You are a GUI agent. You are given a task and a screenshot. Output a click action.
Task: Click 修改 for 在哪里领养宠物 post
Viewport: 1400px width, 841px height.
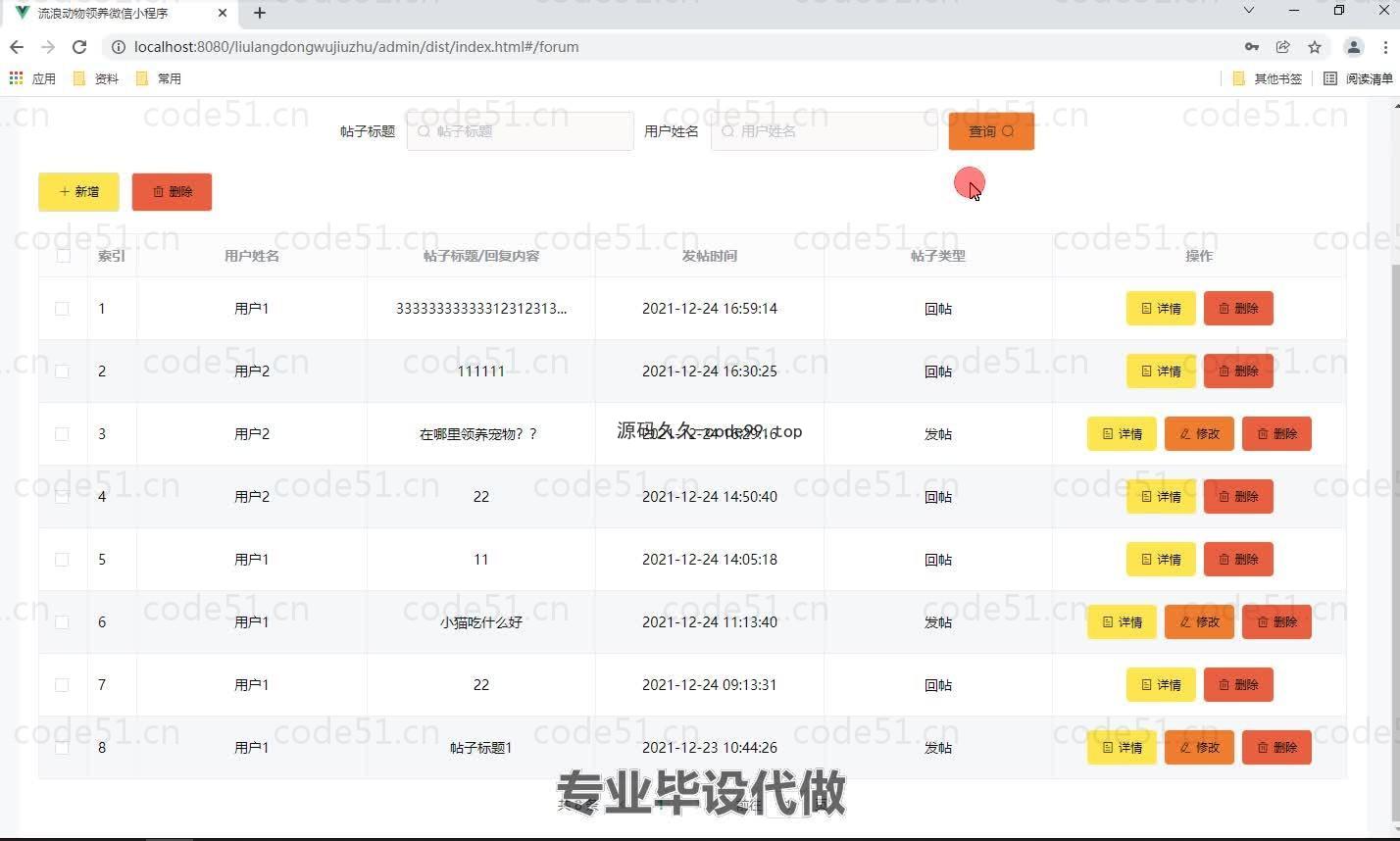pyautogui.click(x=1199, y=434)
